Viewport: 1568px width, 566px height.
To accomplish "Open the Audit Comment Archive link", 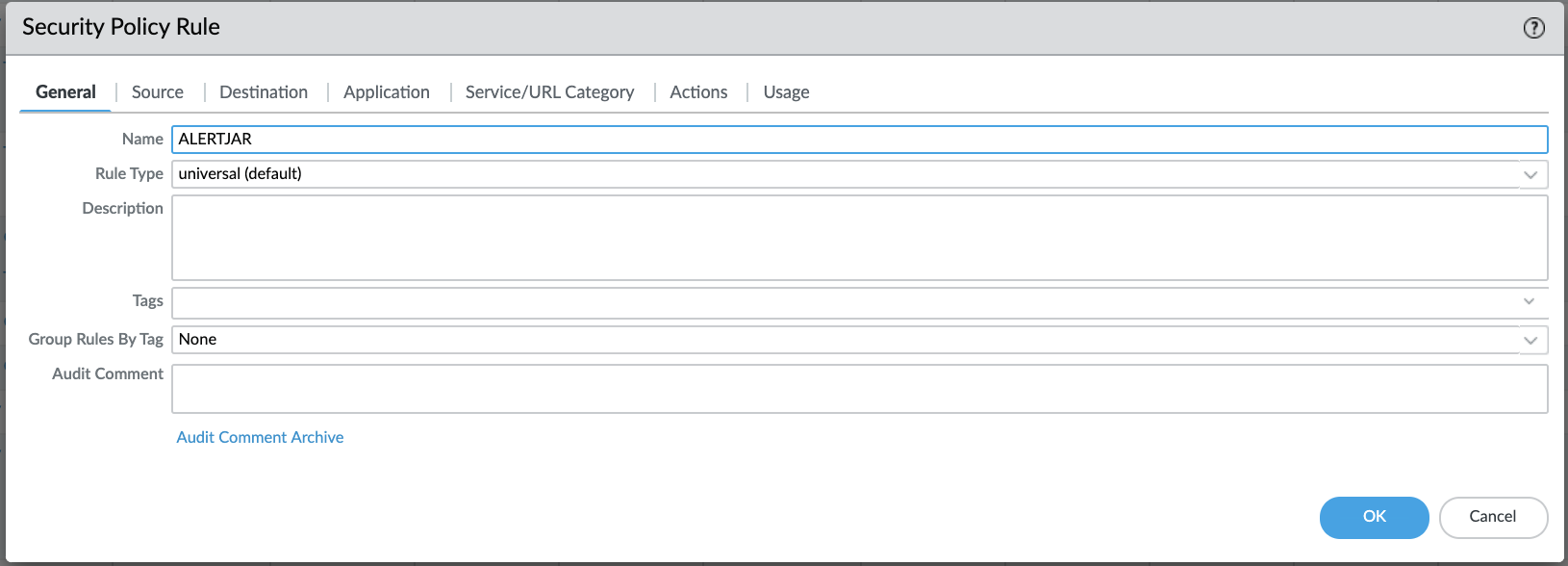I will (260, 437).
